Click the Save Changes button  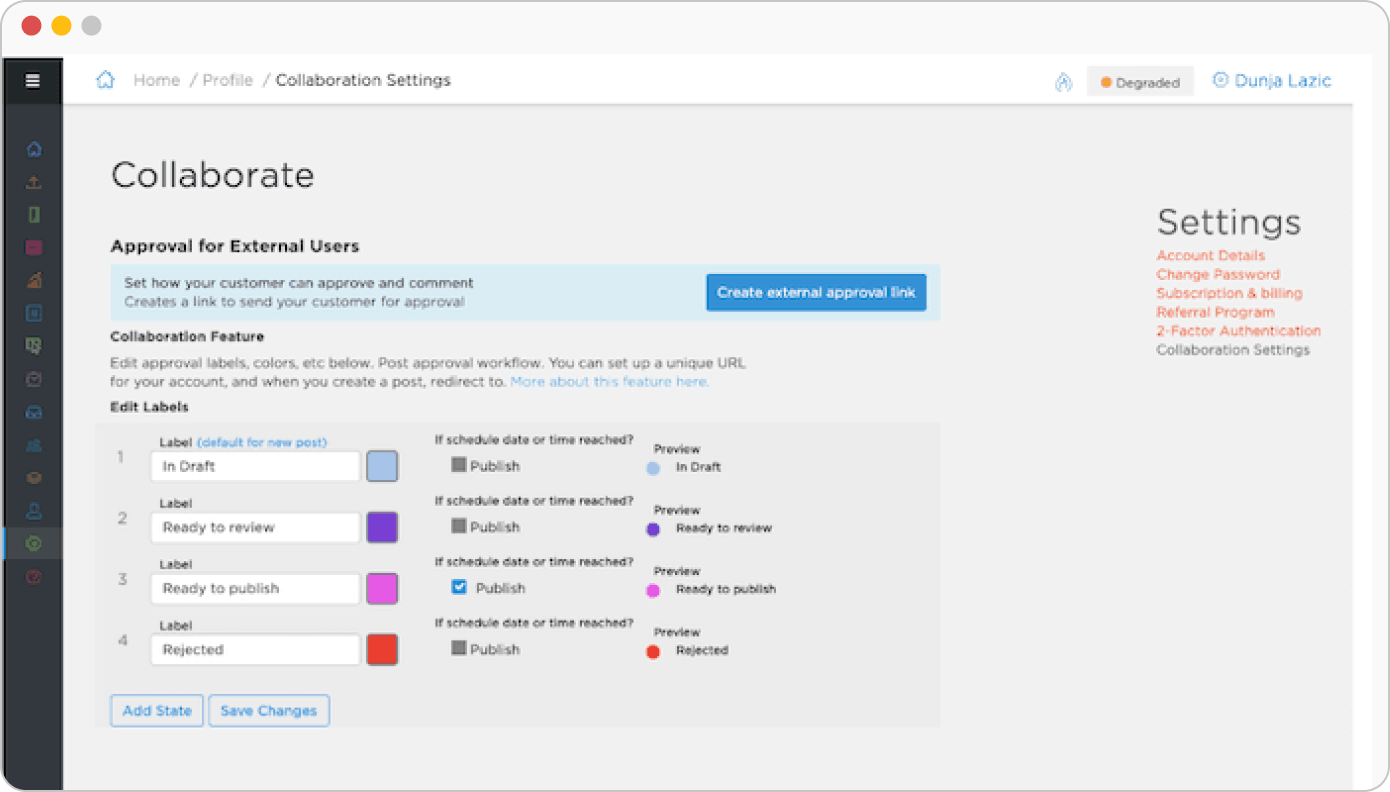[268, 711]
